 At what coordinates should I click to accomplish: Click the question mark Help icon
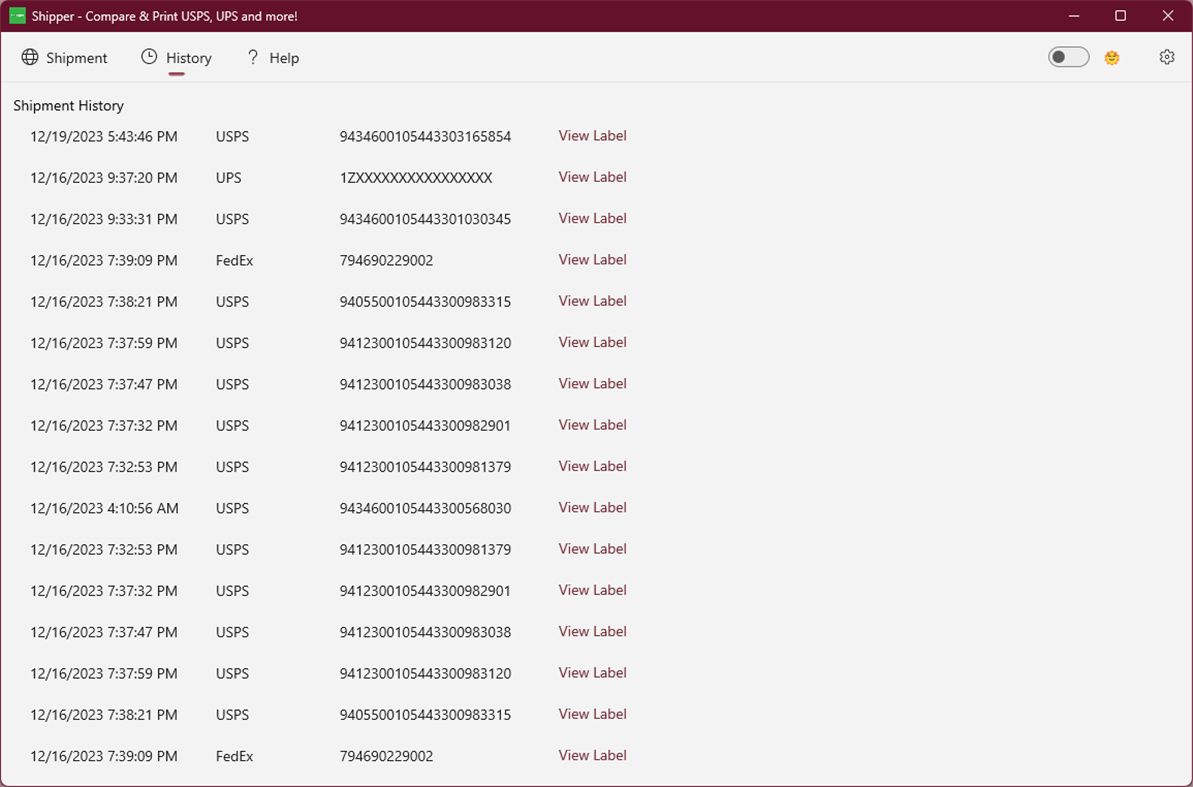click(253, 57)
